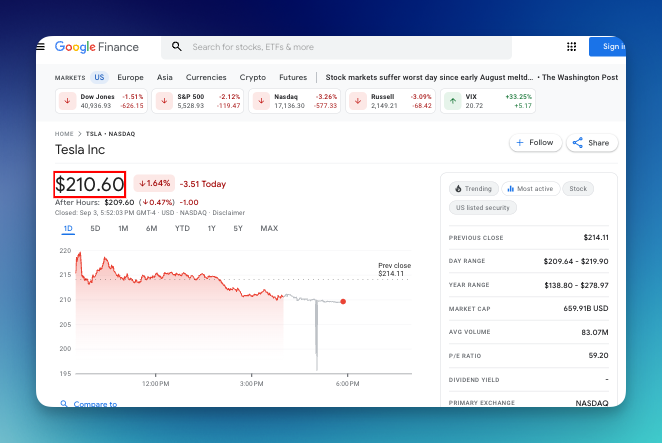Click the VIX up arrow icon
Screen dimensions: 662x443
453,101
